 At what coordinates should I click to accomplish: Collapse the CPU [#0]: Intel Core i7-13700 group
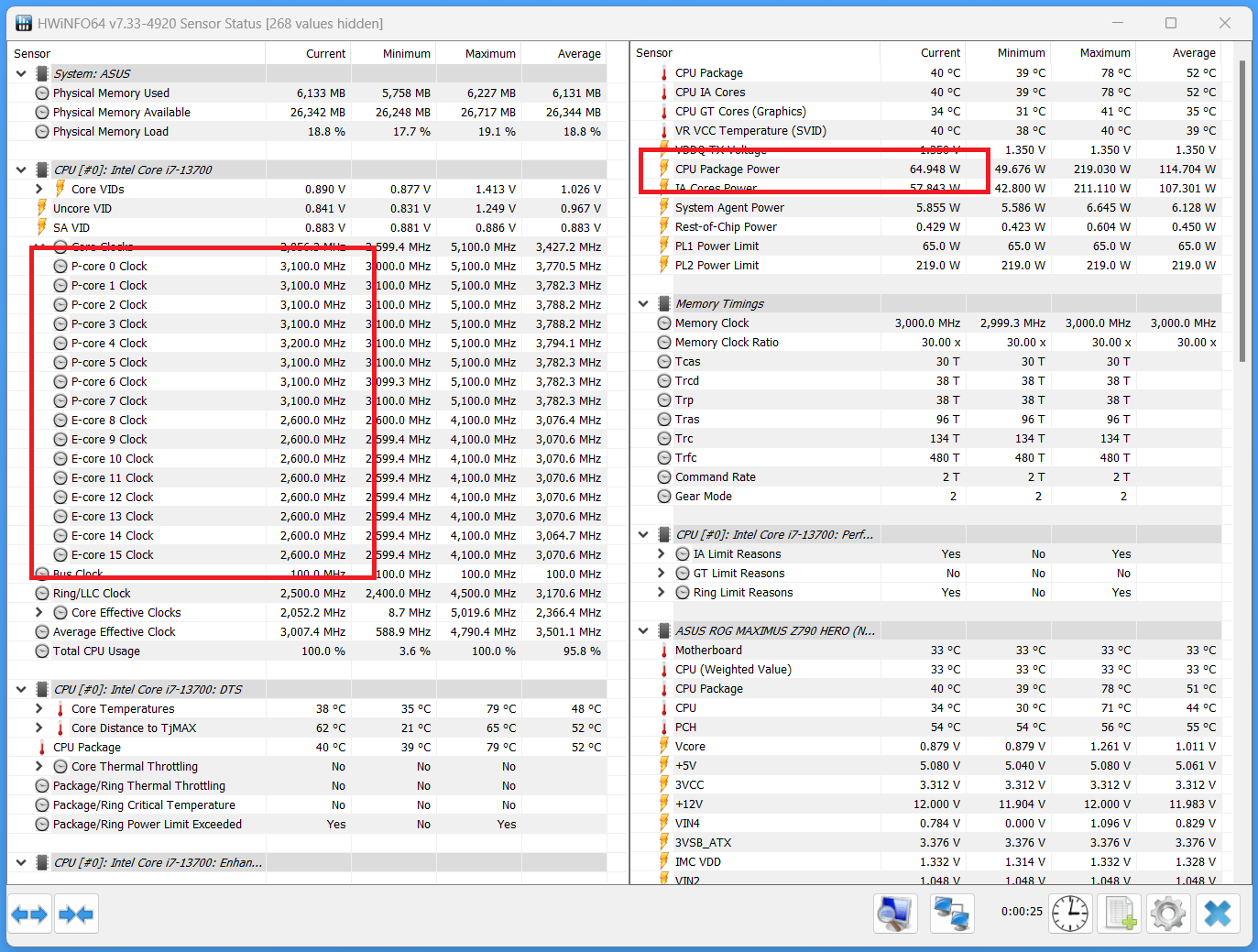[x=21, y=170]
